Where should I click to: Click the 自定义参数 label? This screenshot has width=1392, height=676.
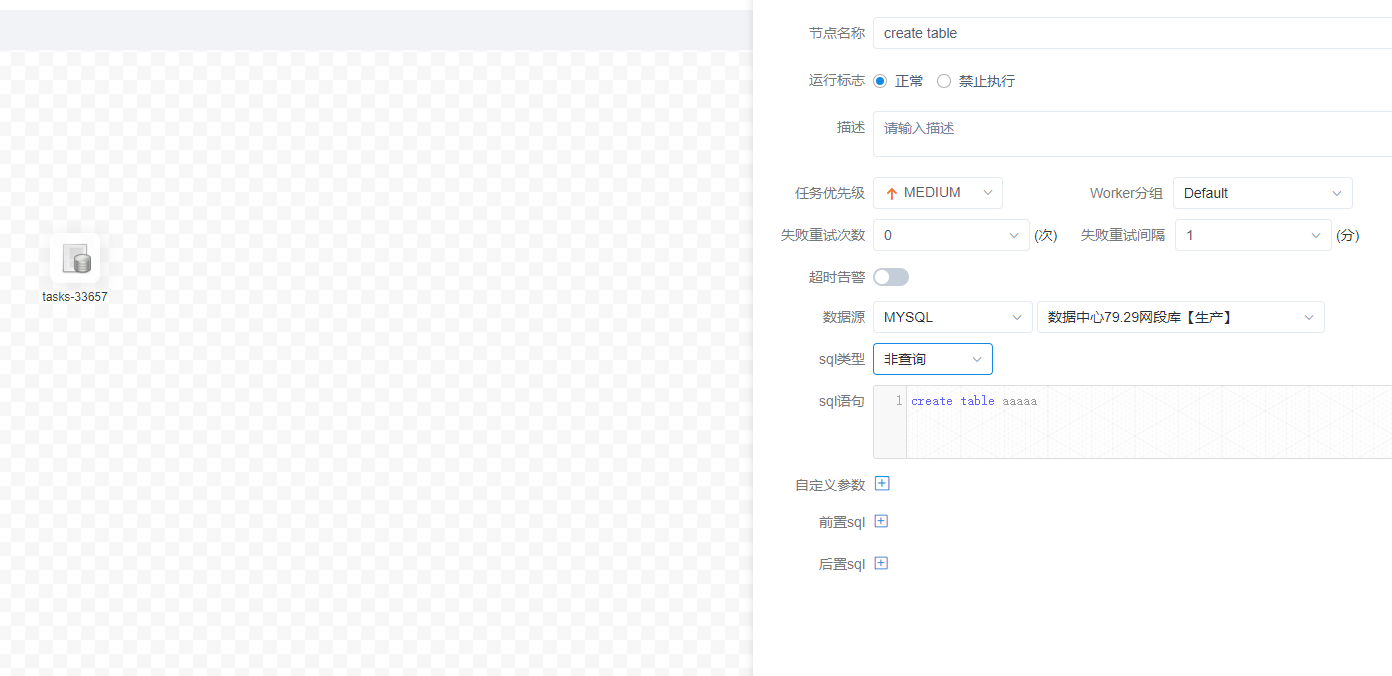click(x=830, y=485)
